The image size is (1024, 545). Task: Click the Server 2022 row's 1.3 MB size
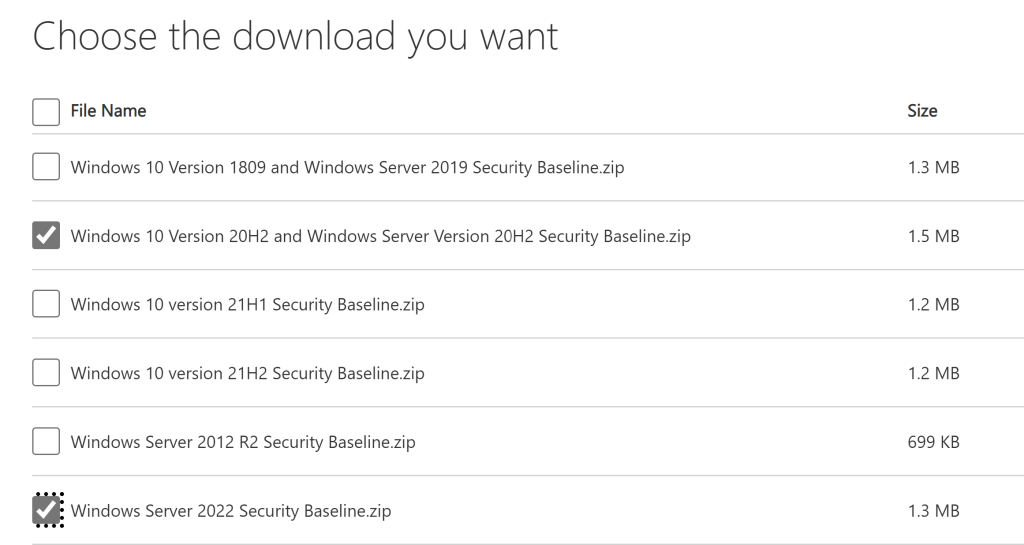point(933,511)
